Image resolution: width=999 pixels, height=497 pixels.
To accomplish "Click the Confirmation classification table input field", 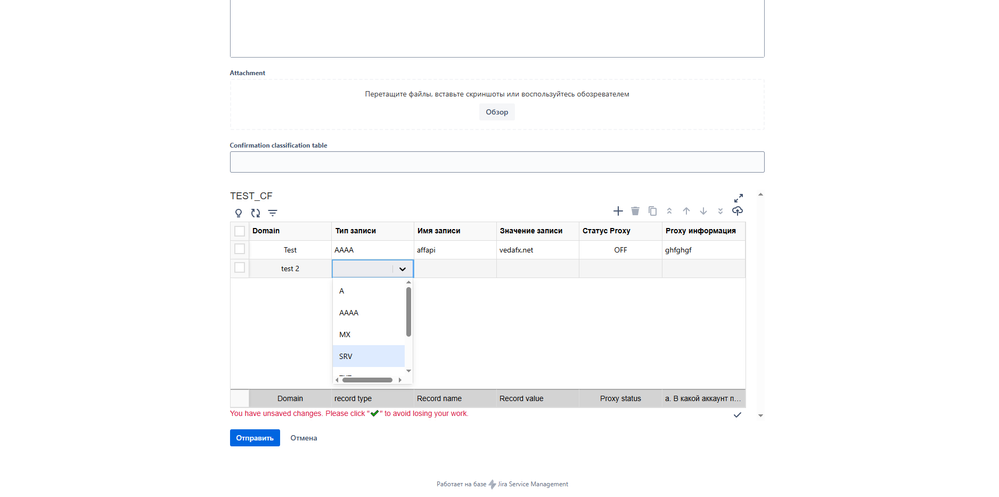I will tap(497, 162).
